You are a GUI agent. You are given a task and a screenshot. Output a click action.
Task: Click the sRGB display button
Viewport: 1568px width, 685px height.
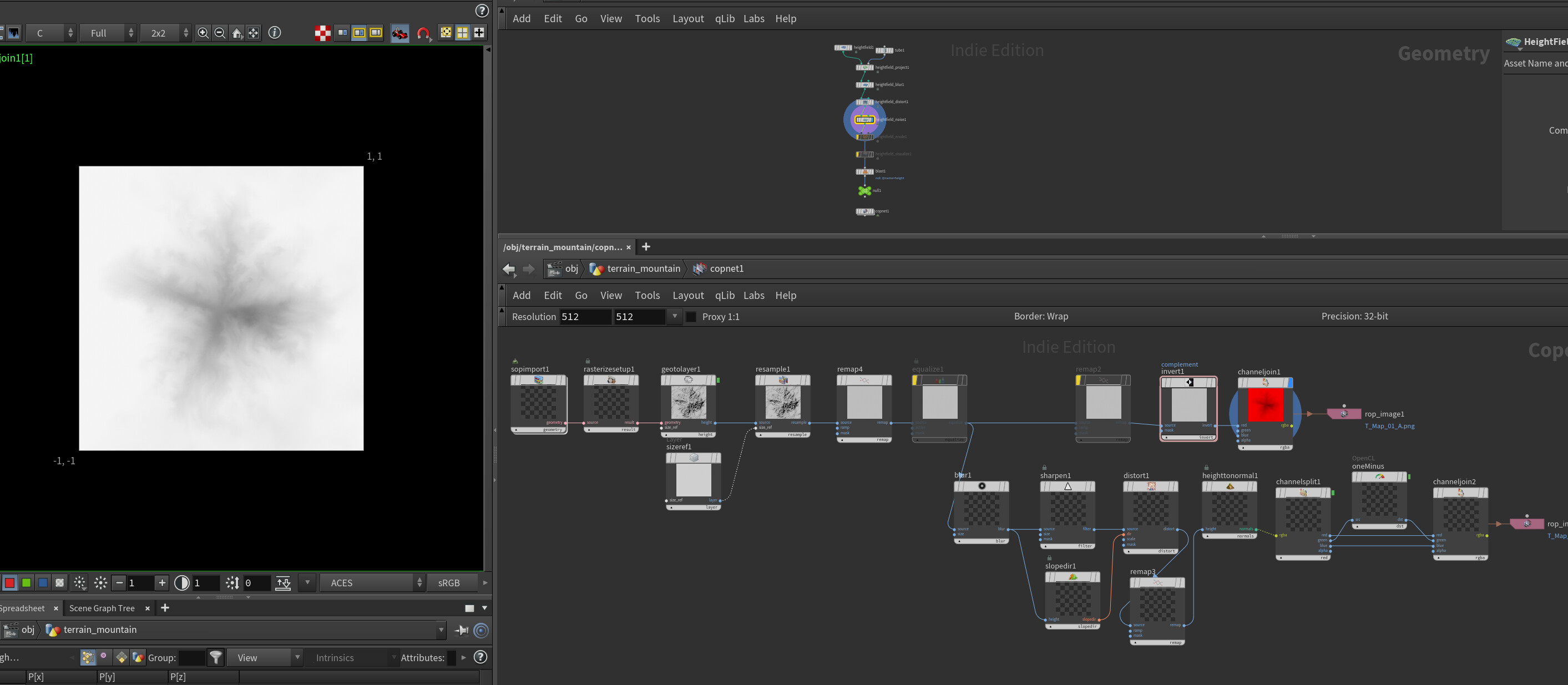point(449,583)
